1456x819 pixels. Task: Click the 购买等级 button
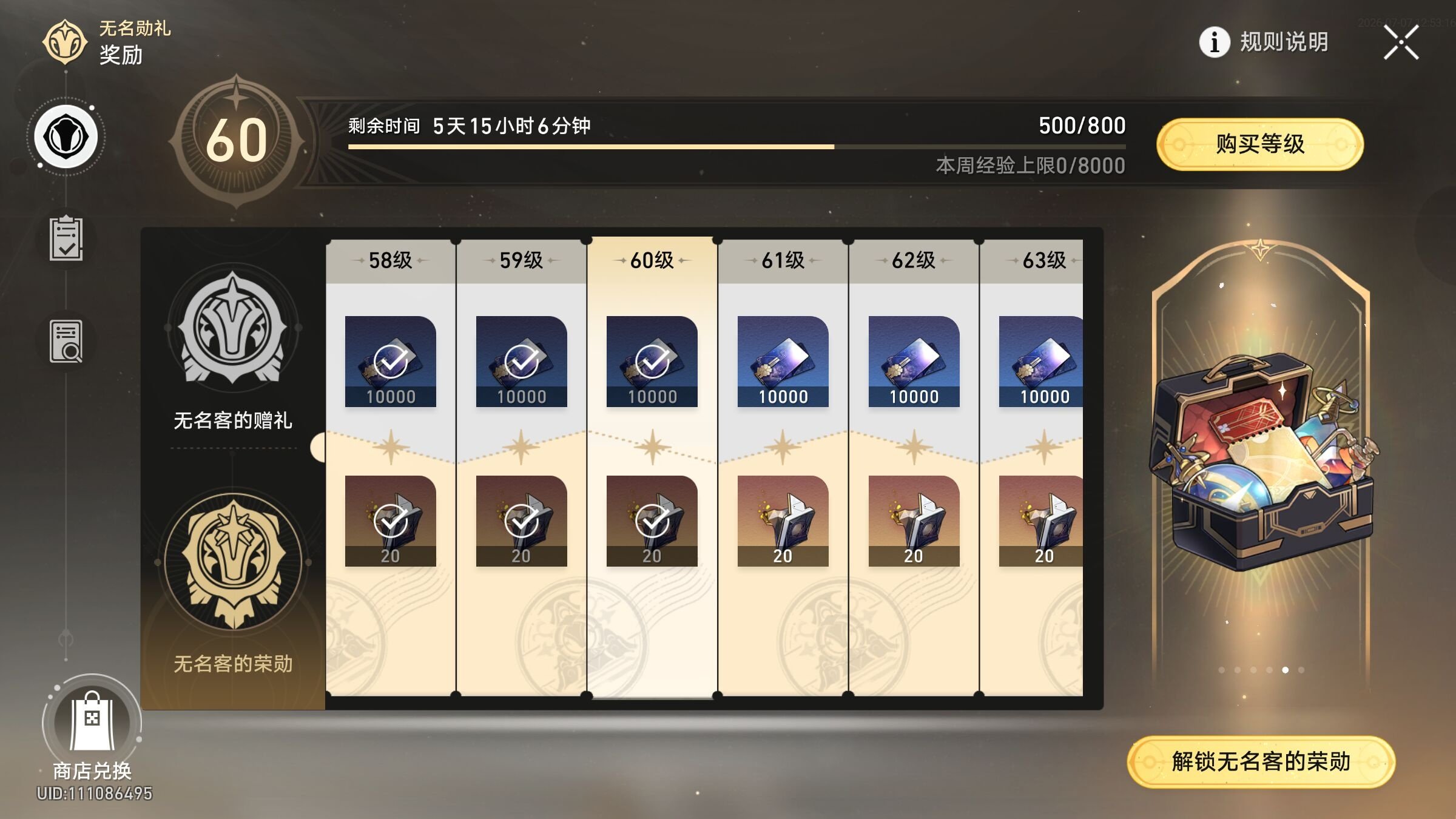coord(1260,144)
